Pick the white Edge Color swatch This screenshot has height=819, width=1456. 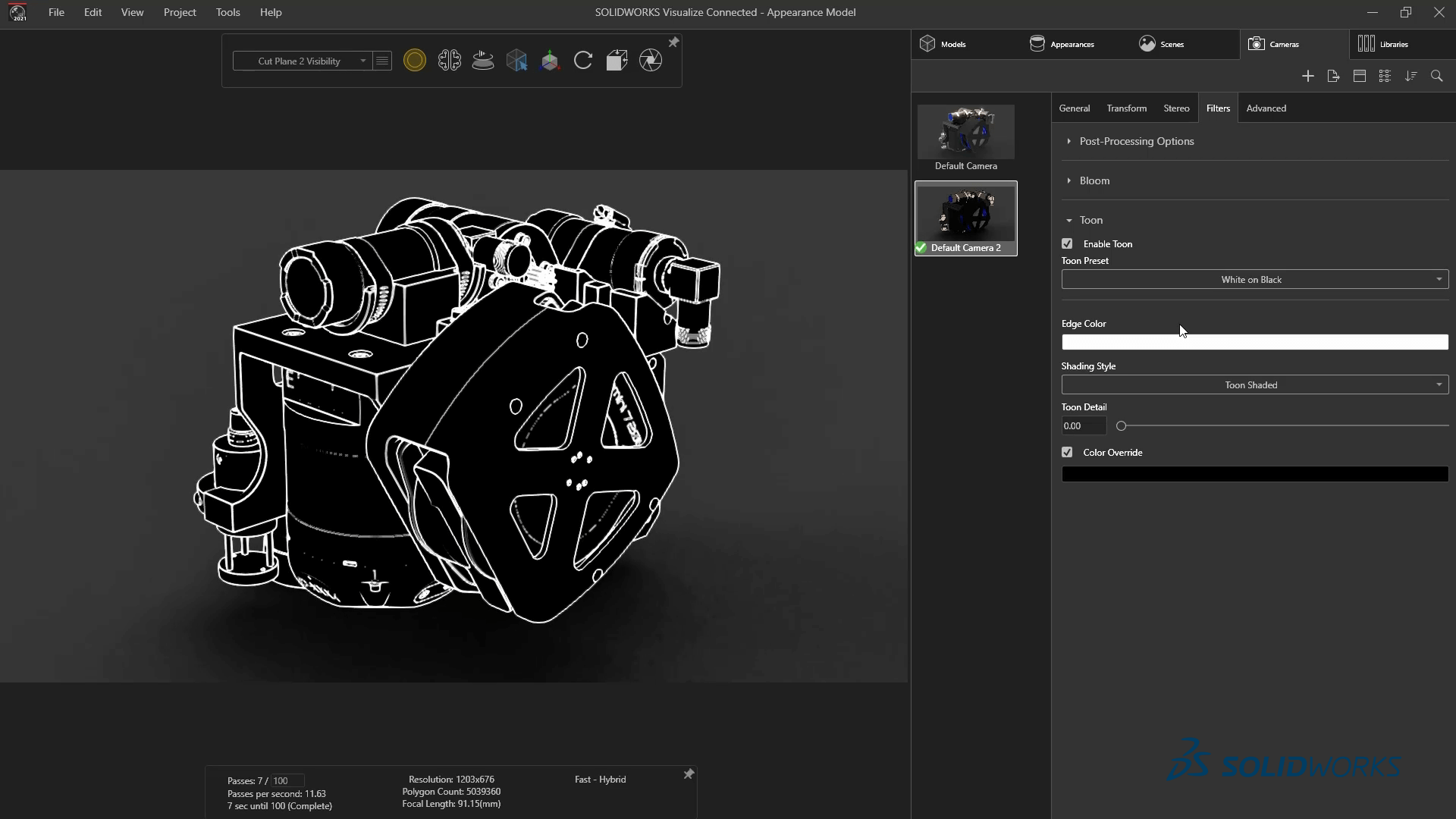tap(1255, 342)
